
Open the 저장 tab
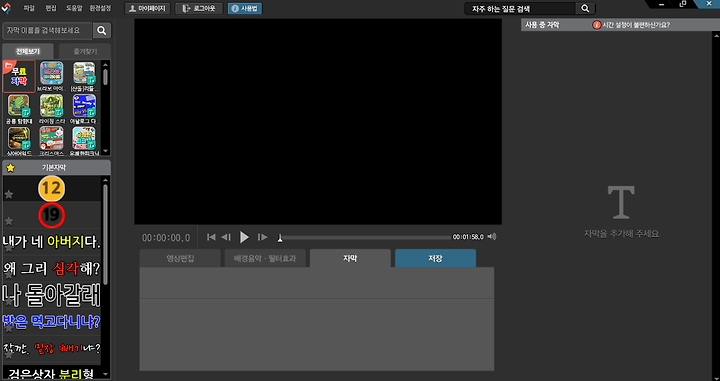pyautogui.click(x=435, y=258)
